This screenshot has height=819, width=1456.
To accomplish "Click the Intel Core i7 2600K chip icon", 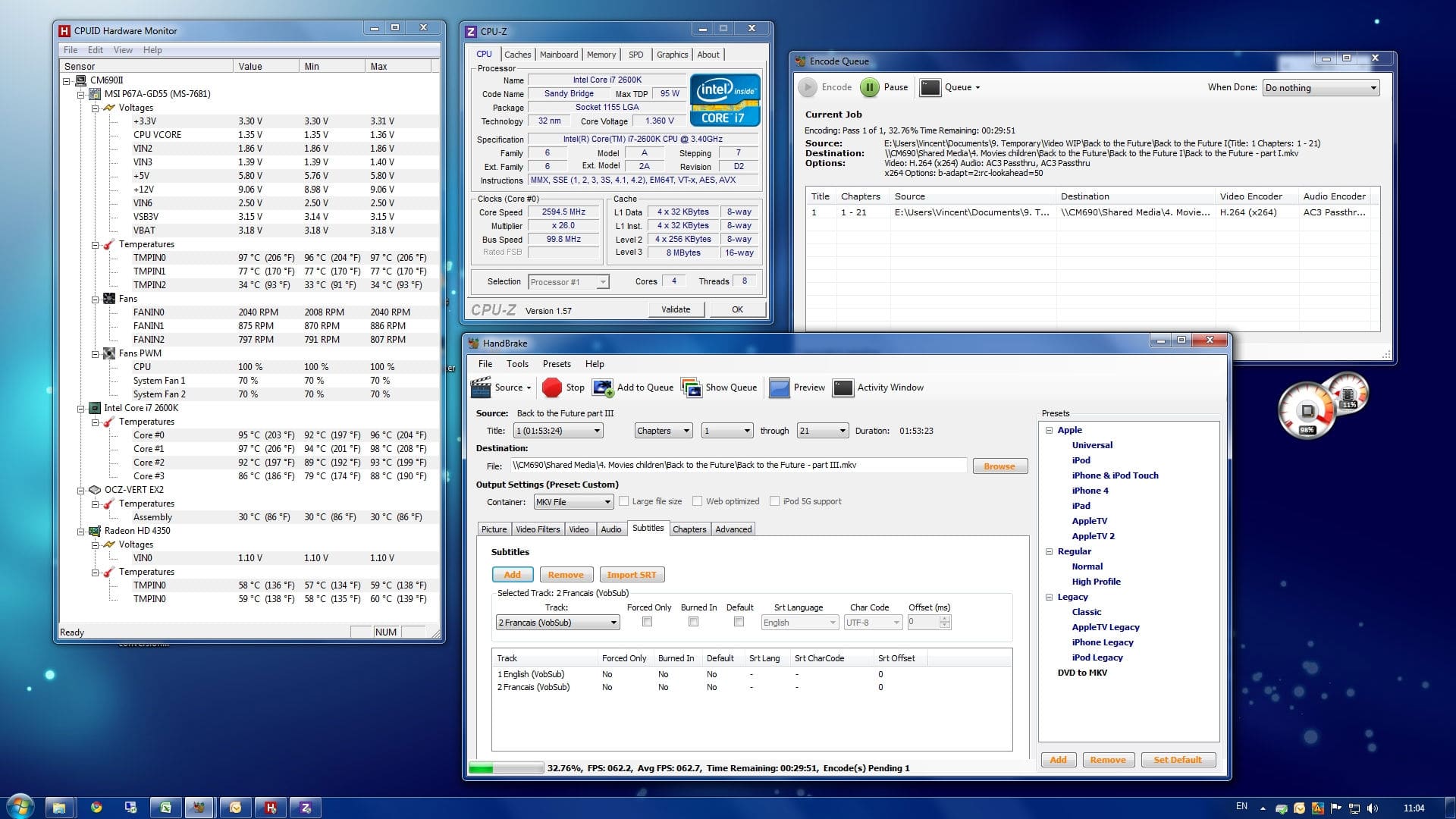I will [95, 408].
